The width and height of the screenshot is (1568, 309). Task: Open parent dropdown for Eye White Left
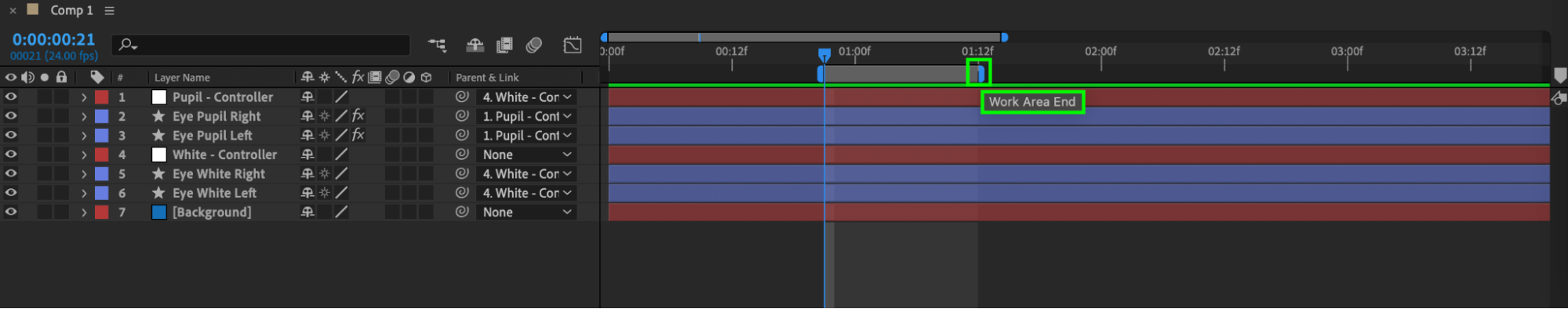click(x=526, y=193)
